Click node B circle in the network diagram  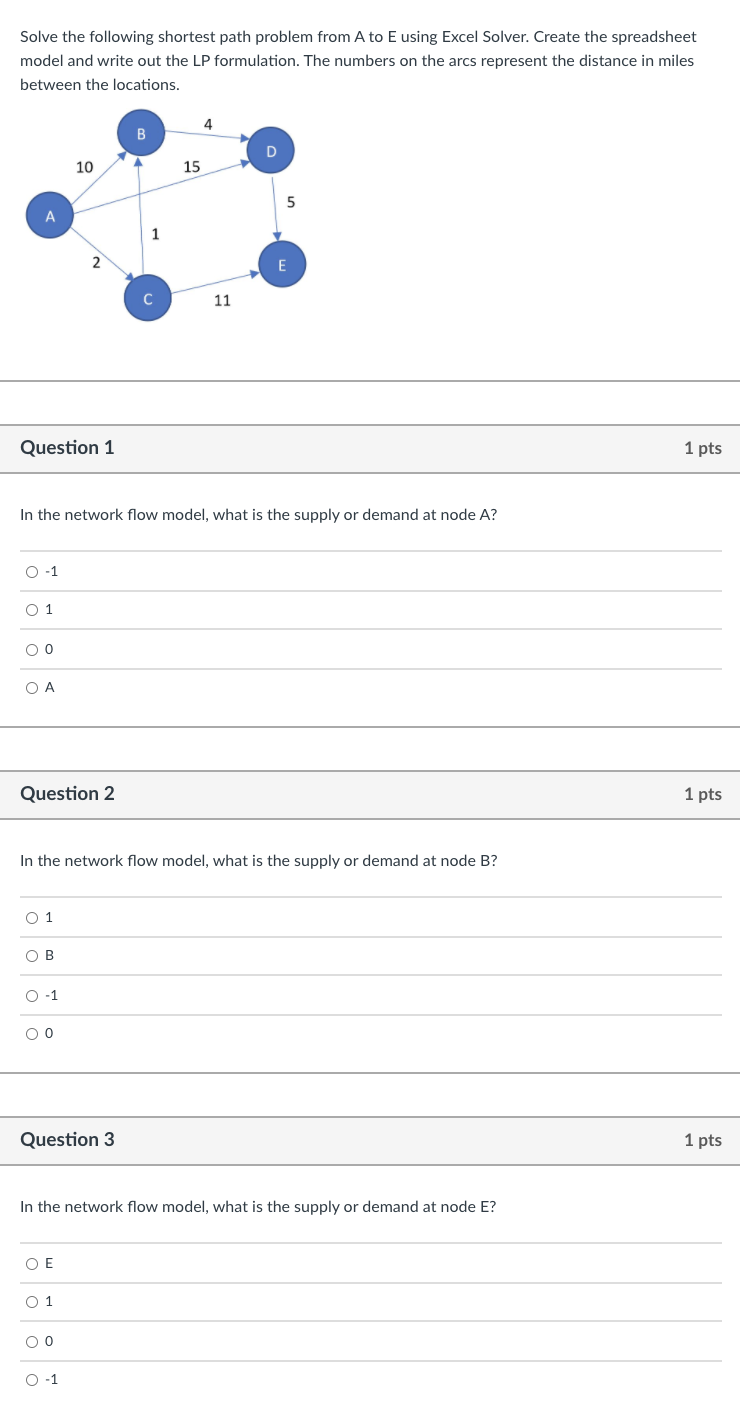coord(141,133)
